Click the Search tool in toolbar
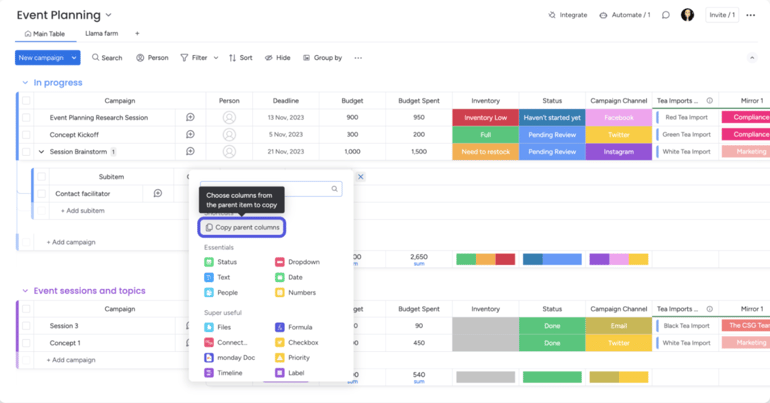Image resolution: width=770 pixels, height=403 pixels. 107,58
